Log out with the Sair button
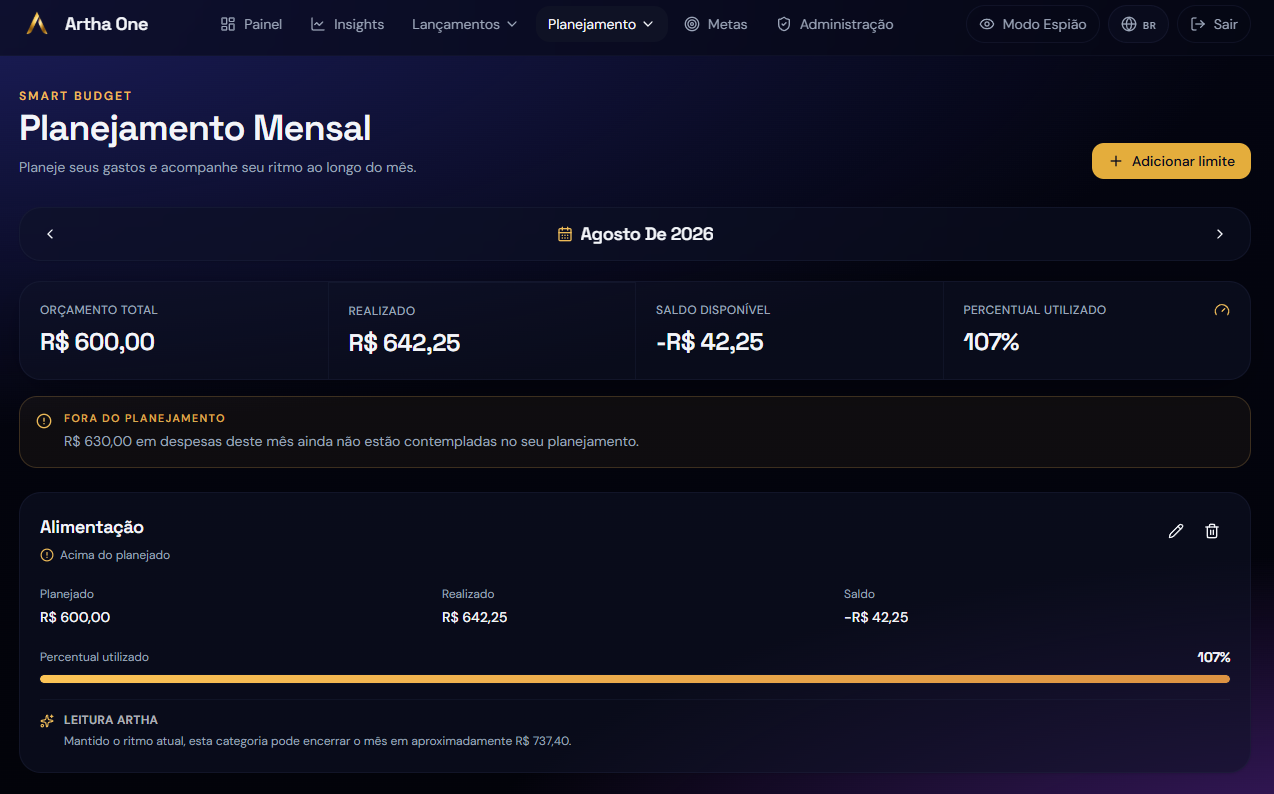 (x=1214, y=24)
